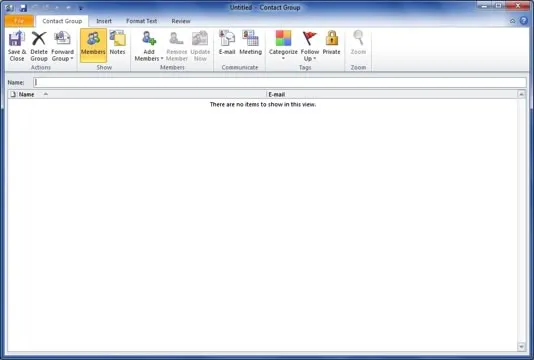The image size is (534, 360).
Task: Click Save icon in quick access toolbar
Action: coord(23,7)
